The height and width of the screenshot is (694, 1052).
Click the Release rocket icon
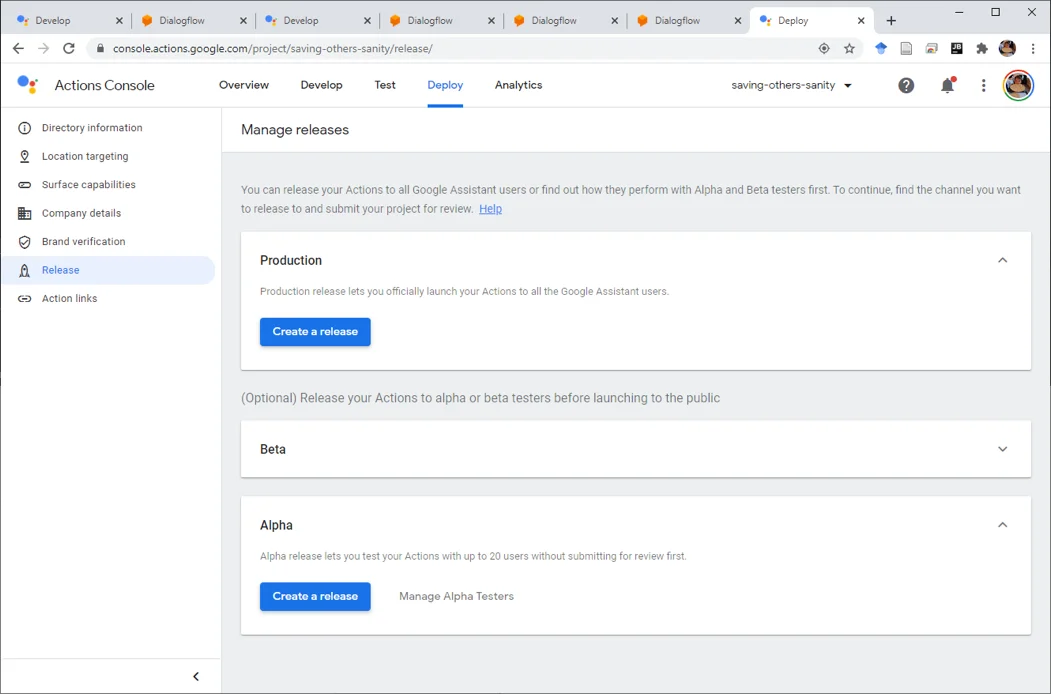(24, 270)
